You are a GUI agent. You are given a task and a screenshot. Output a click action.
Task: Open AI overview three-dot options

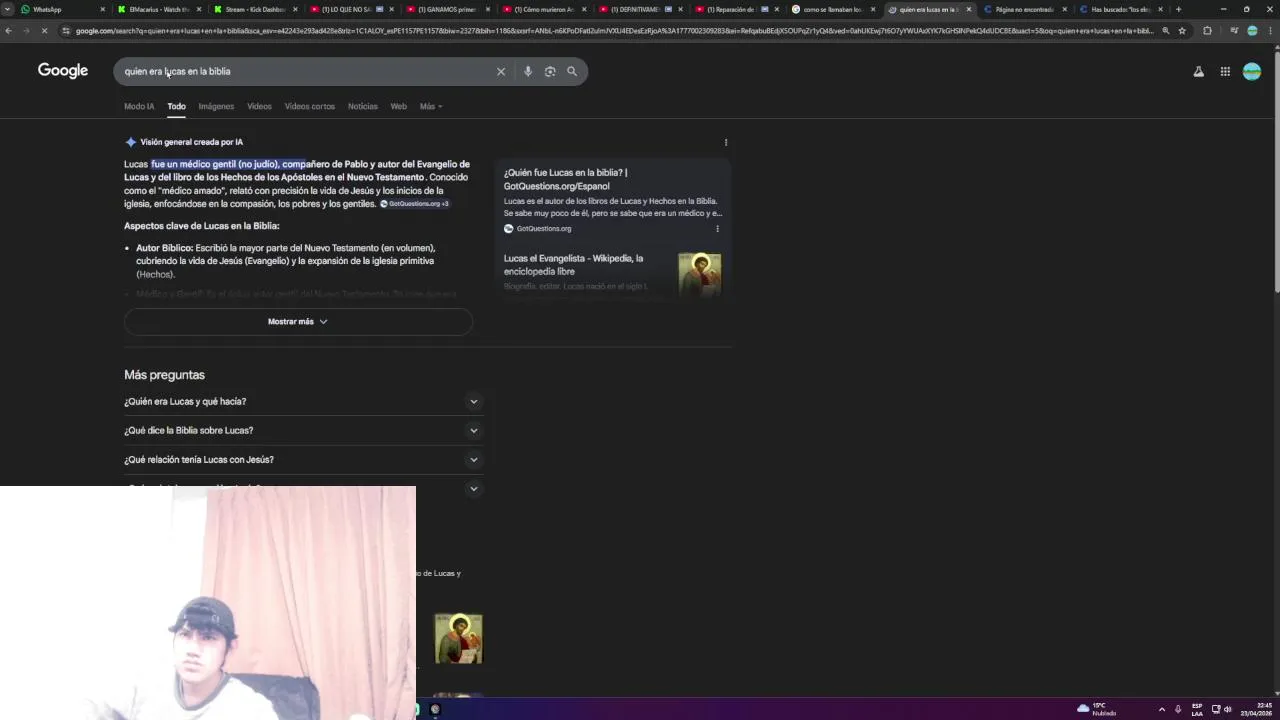point(726,142)
